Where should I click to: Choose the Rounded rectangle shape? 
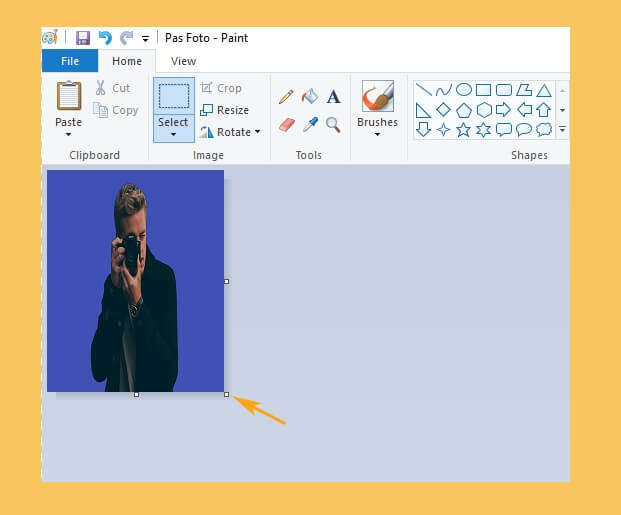[504, 90]
